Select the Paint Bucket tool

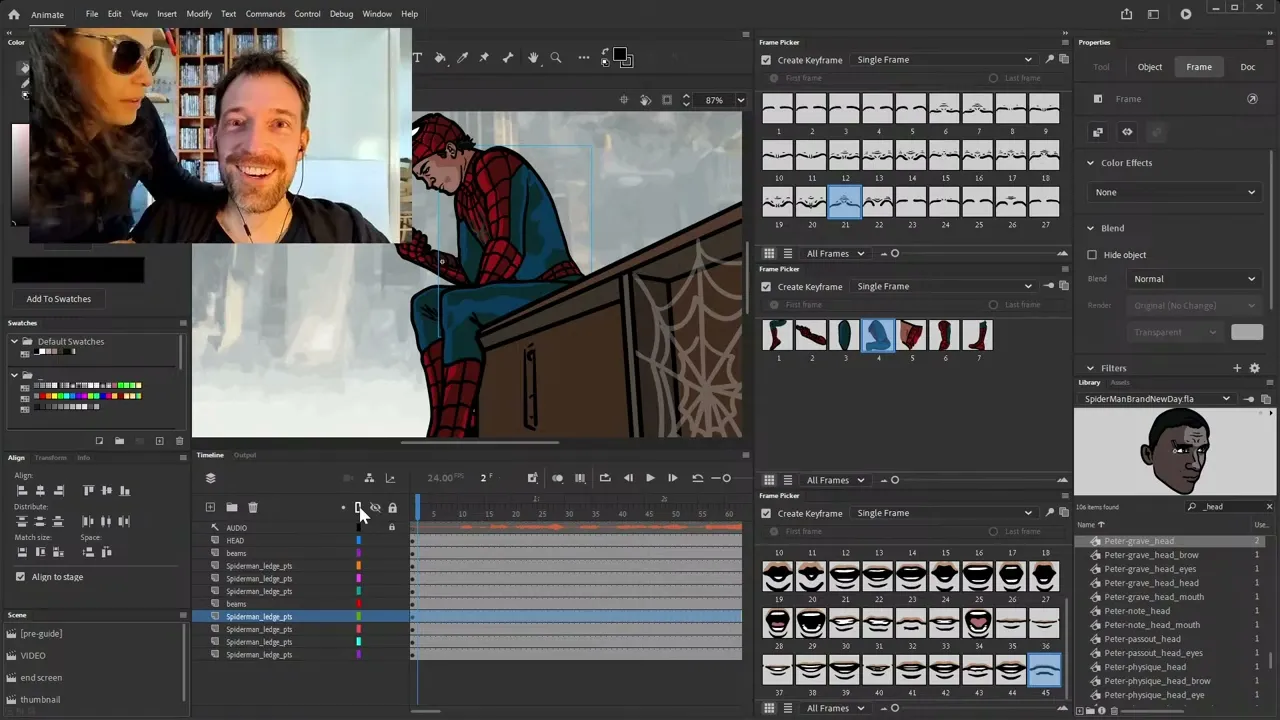pos(440,58)
